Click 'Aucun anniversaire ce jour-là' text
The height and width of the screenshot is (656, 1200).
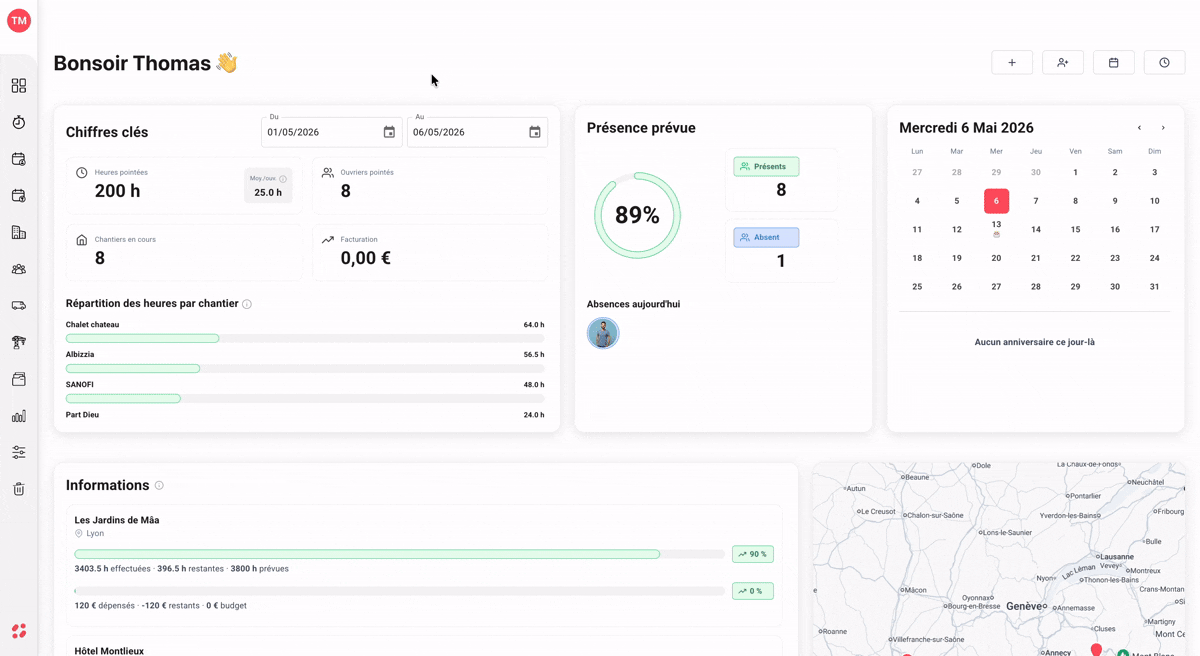tap(1035, 342)
